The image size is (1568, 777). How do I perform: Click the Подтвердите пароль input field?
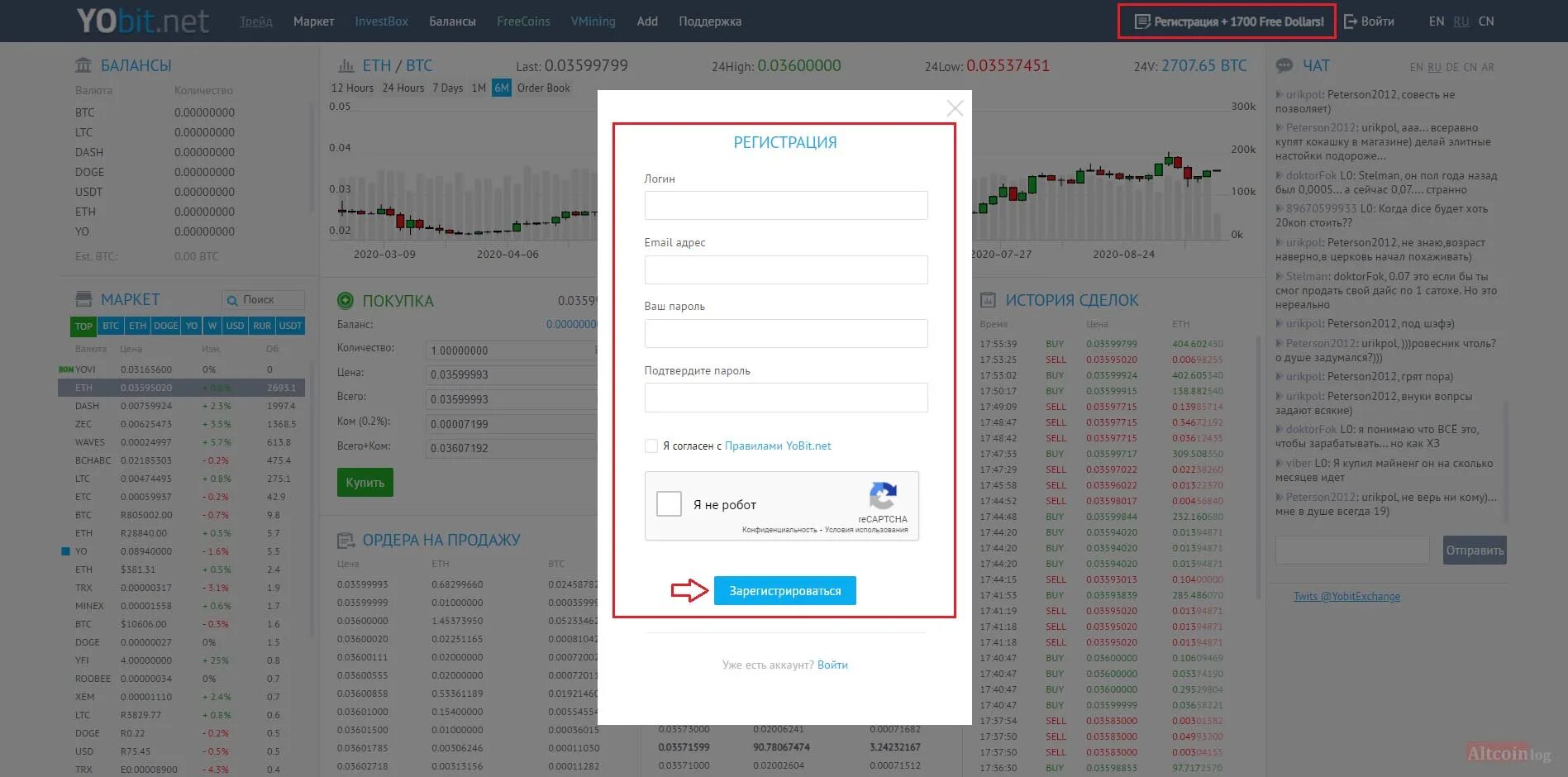(x=786, y=398)
